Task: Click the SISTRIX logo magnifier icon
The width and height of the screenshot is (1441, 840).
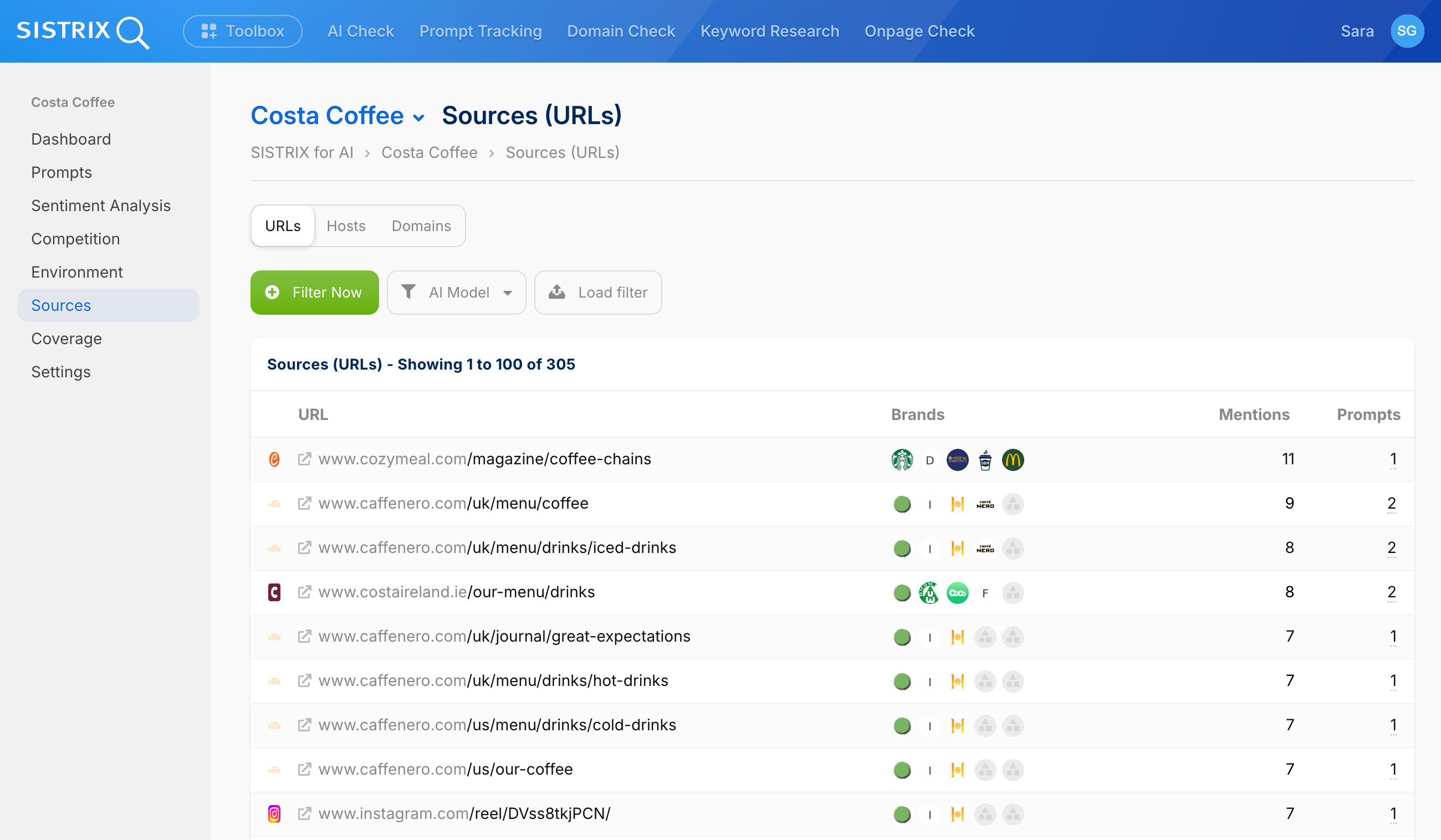Action: point(133,32)
